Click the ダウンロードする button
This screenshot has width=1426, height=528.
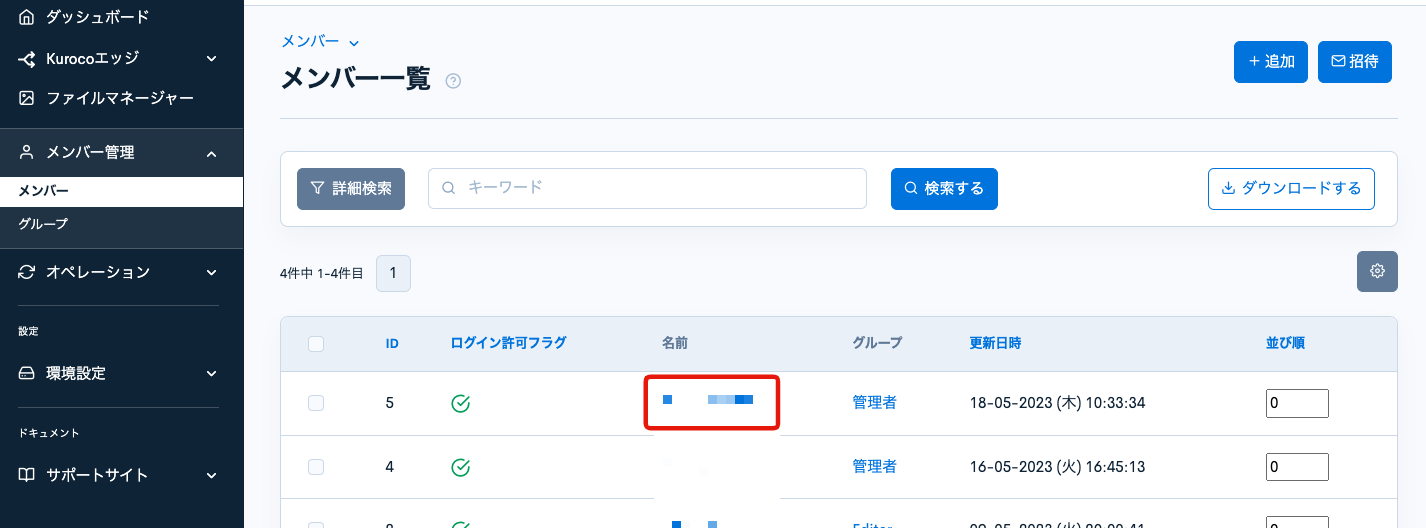click(x=1291, y=189)
